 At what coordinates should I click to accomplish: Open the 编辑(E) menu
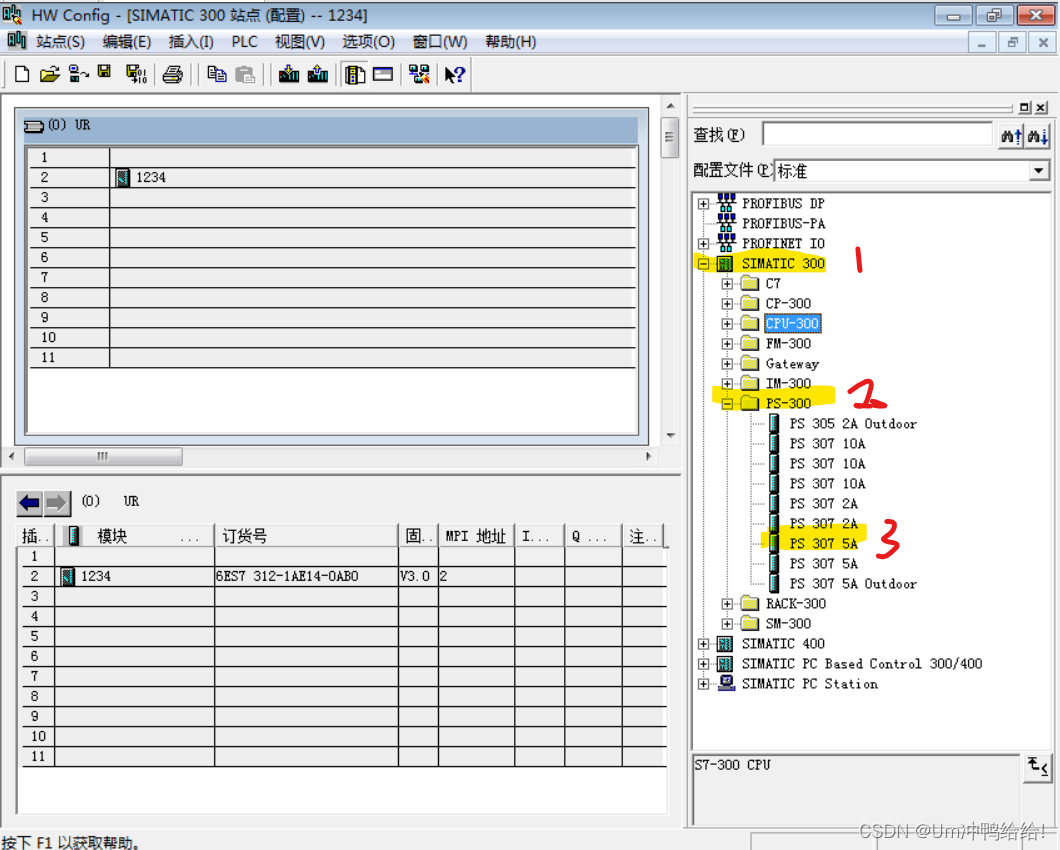pyautogui.click(x=126, y=42)
